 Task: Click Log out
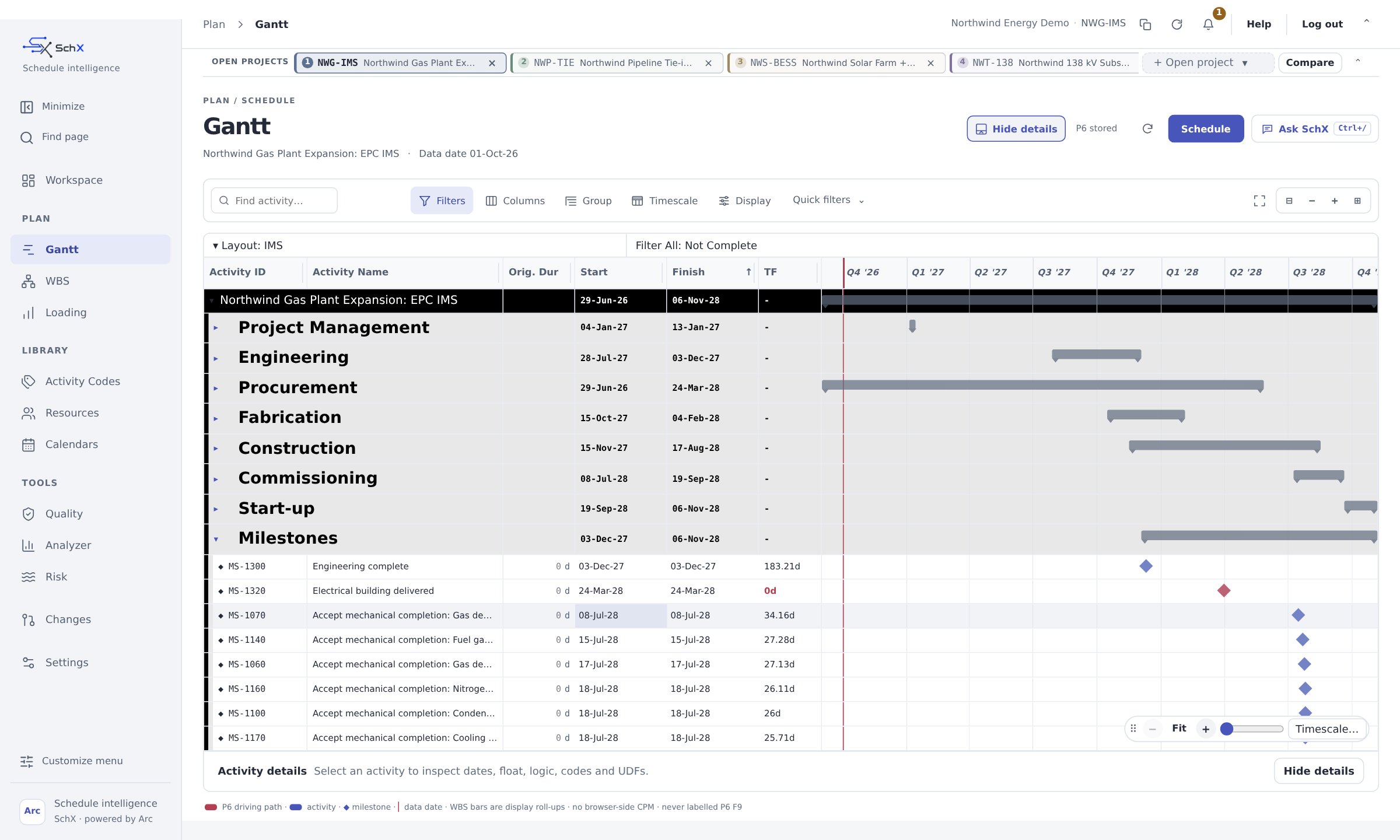click(x=1322, y=24)
